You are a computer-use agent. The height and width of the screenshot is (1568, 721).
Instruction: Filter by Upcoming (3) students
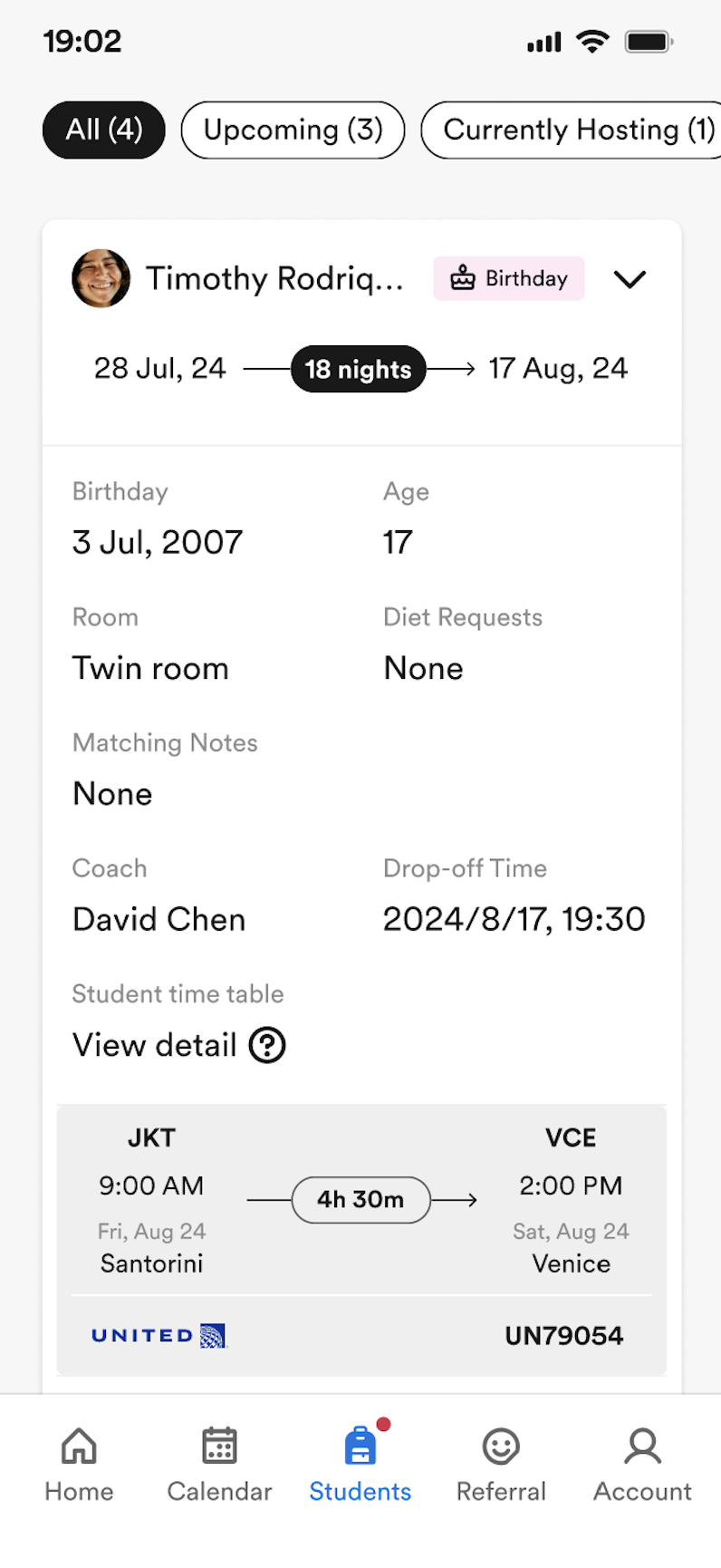tap(293, 131)
